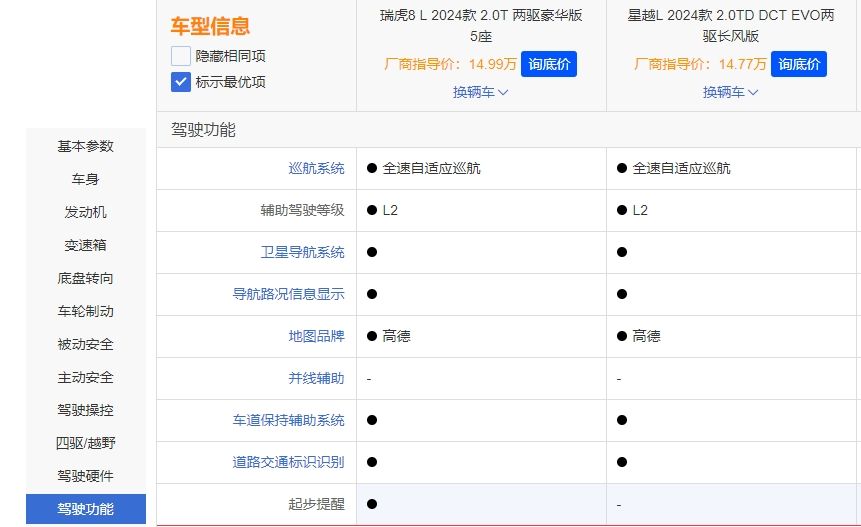
Task: Navigate to 底盘转向 in sidebar
Action: pos(86,278)
